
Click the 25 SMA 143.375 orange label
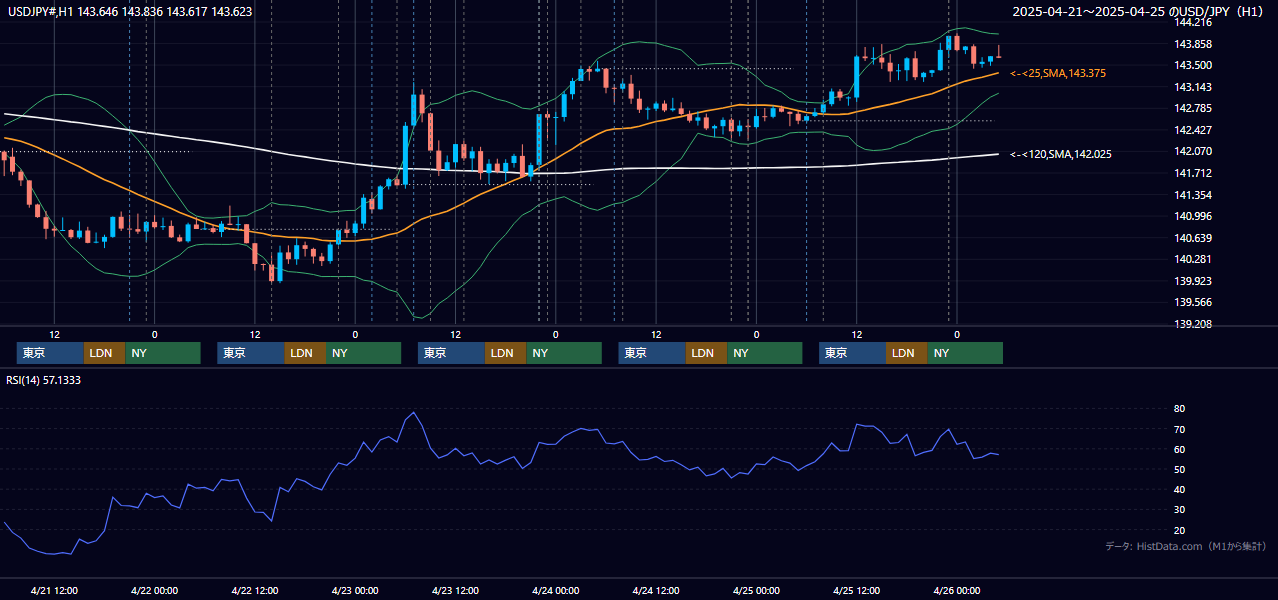point(1058,73)
